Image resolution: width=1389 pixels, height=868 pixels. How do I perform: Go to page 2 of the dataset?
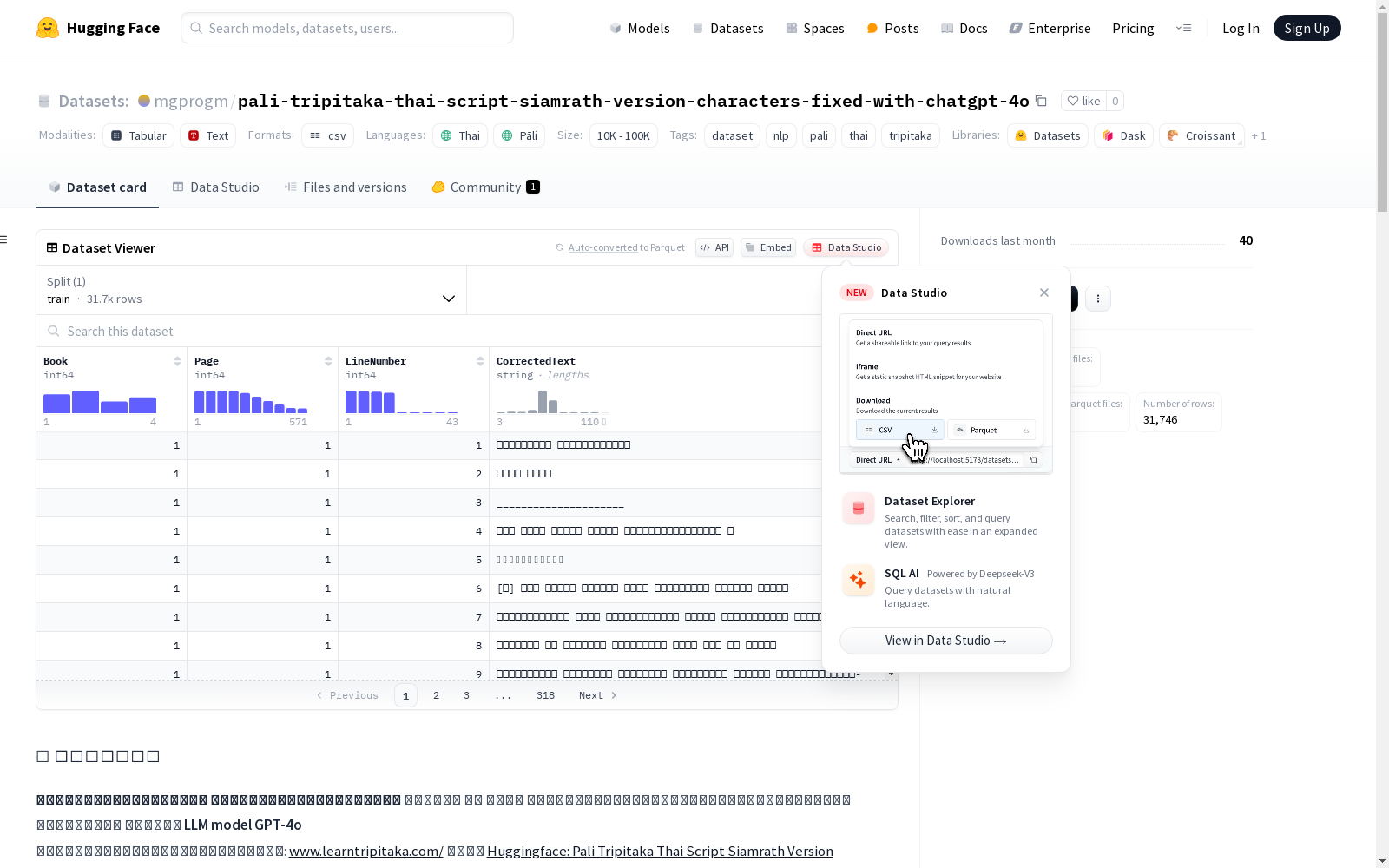click(436, 695)
